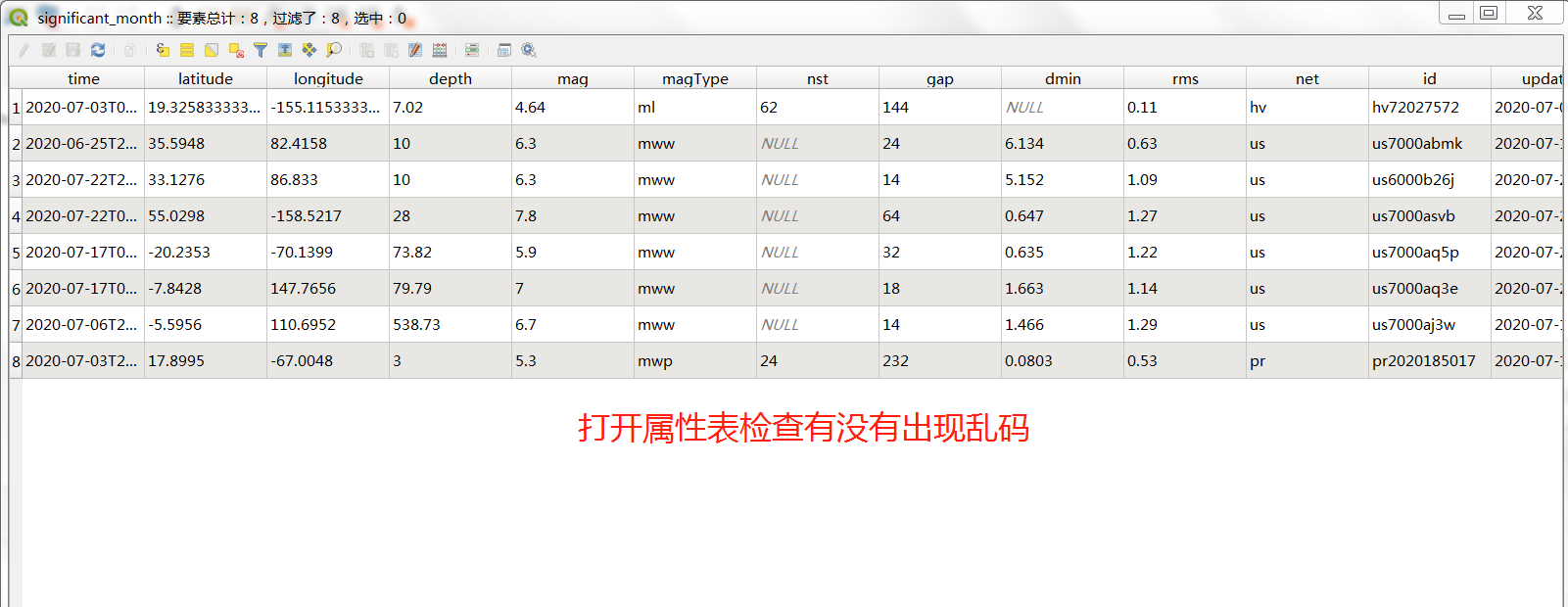Sort by the depth column header

pos(450,78)
